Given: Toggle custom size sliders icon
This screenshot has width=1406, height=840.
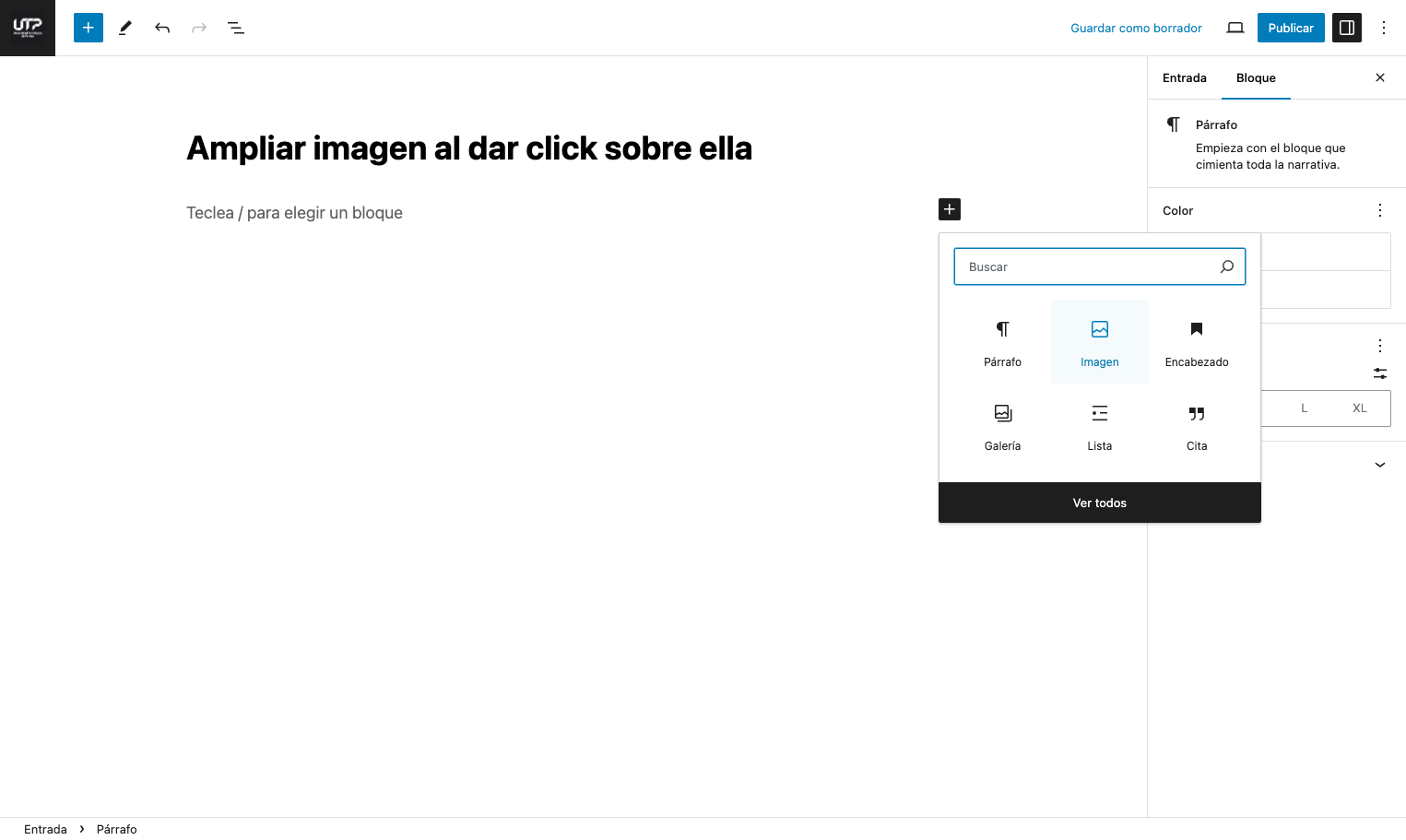Looking at the screenshot, I should pos(1380,373).
